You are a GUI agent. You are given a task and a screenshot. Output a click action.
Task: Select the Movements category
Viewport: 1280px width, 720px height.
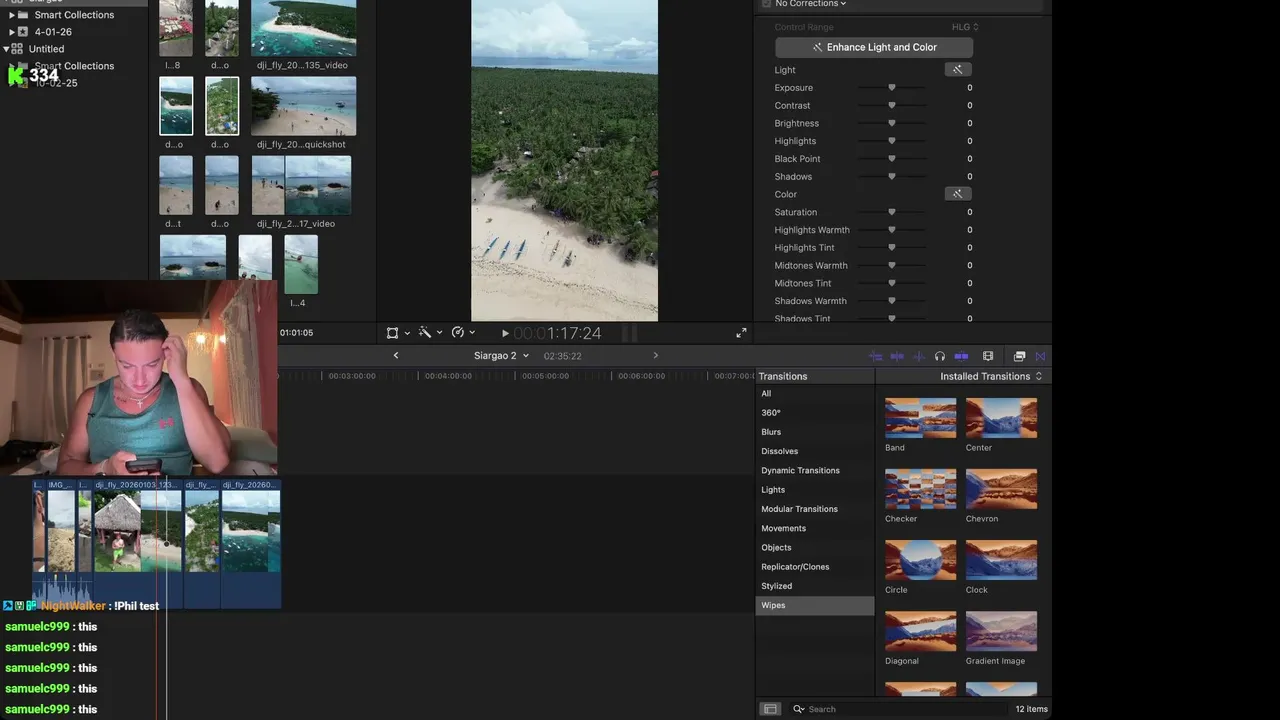[x=815, y=528]
